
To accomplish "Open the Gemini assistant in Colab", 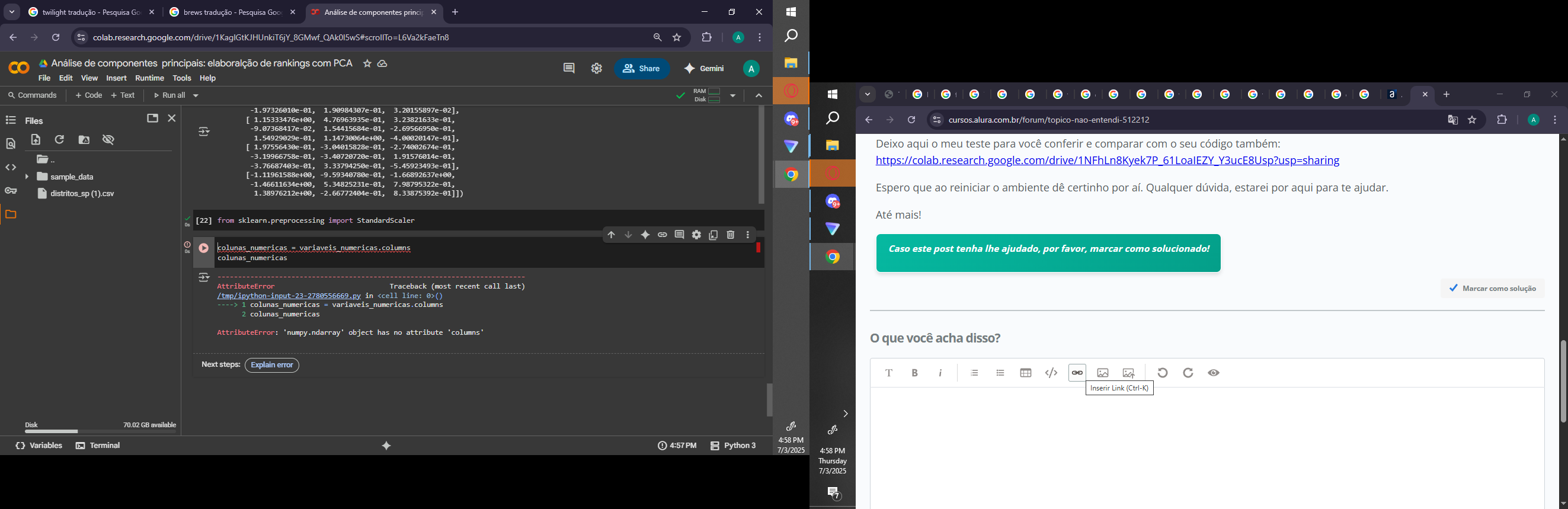I will tap(705, 69).
